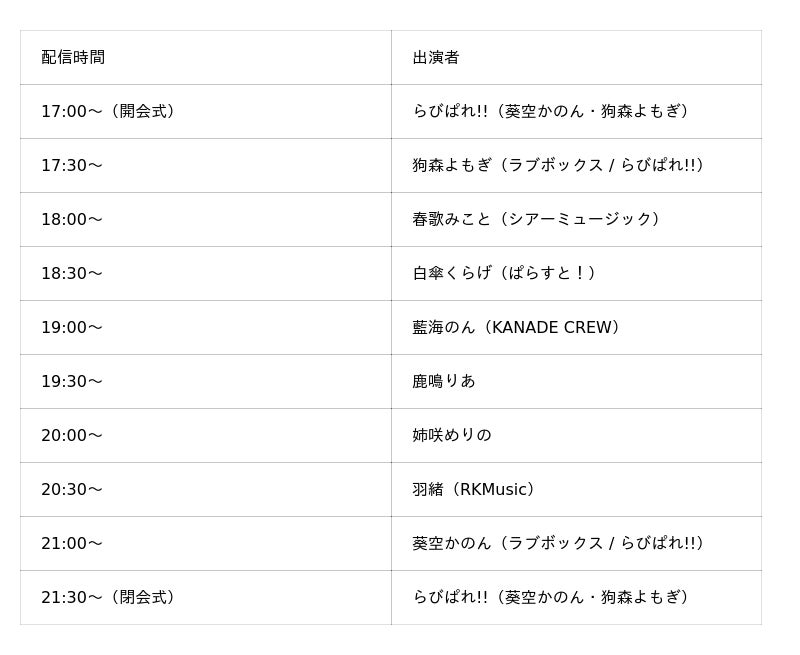Click the 18:00〜 time cell
Image resolution: width=800 pixels, height=655 pixels.
pyautogui.click(x=72, y=220)
